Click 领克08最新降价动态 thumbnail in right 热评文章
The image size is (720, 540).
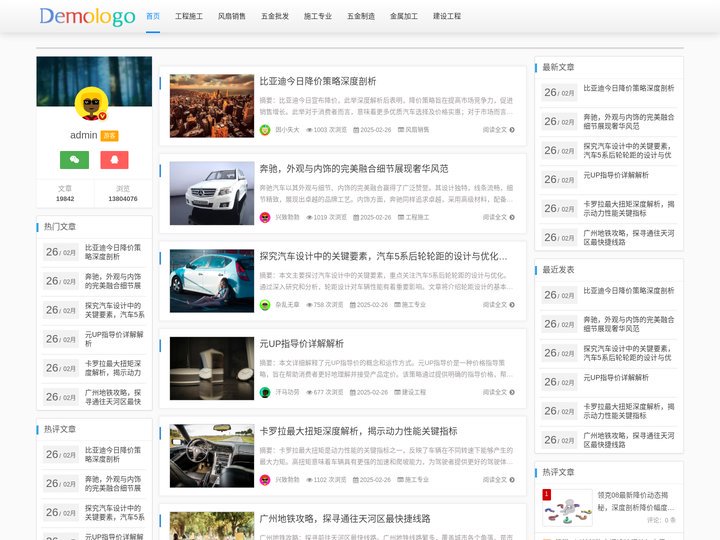coord(567,507)
